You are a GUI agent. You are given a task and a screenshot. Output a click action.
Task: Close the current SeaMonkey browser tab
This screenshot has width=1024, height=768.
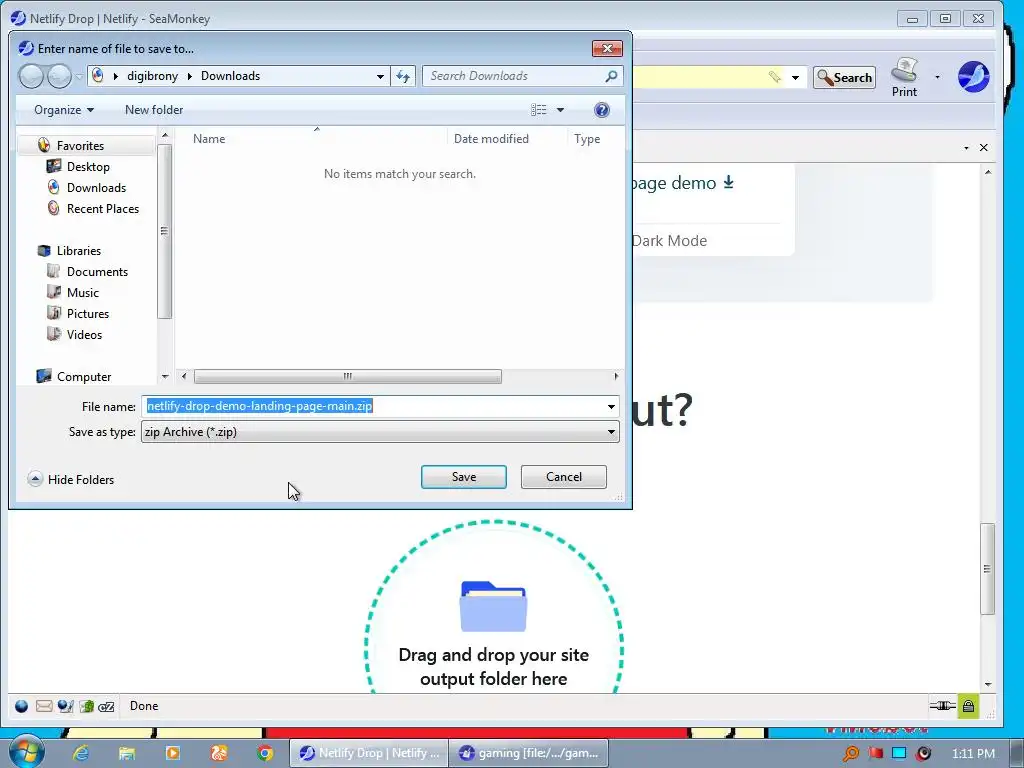984,148
